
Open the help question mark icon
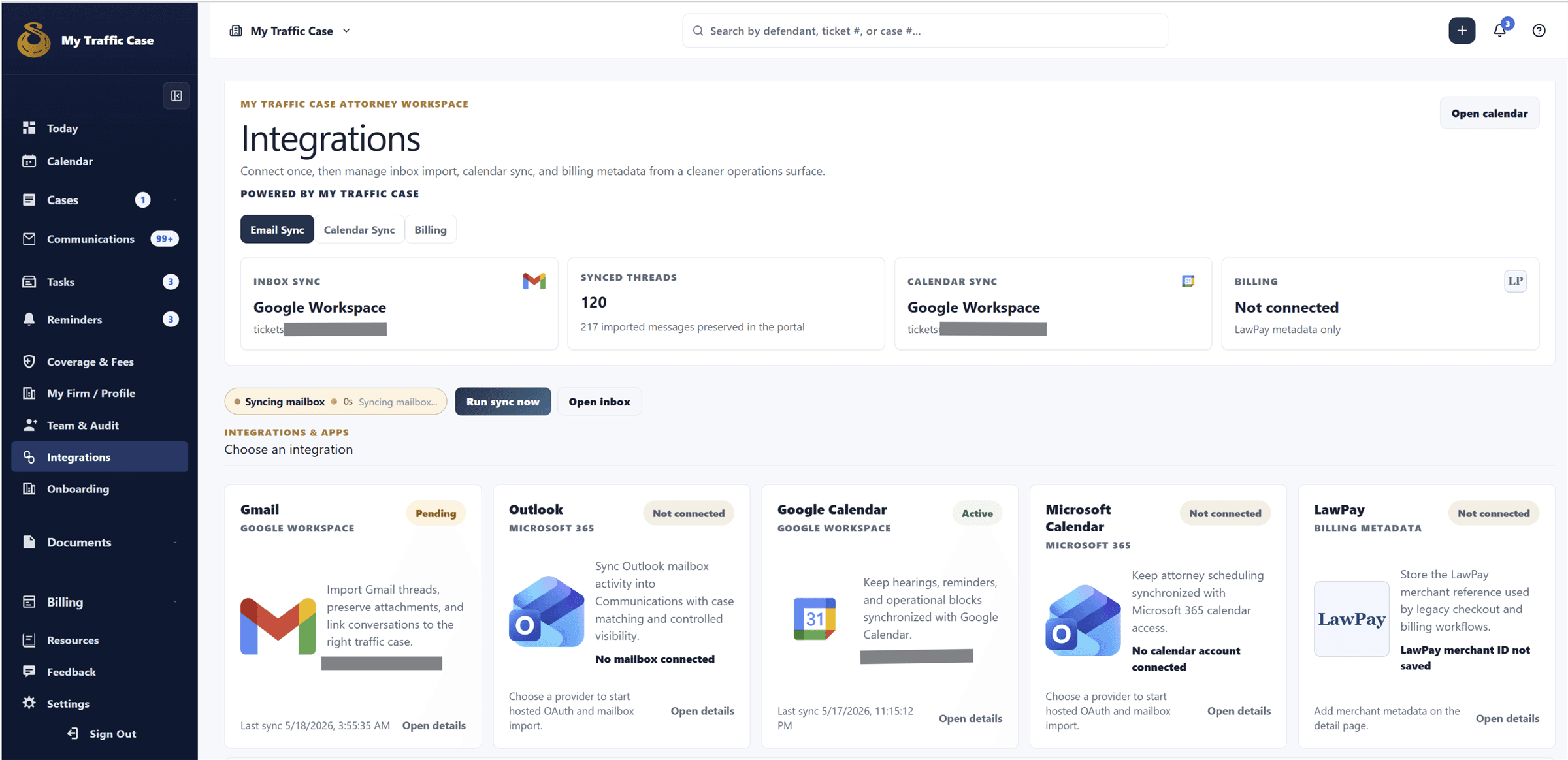coord(1539,31)
